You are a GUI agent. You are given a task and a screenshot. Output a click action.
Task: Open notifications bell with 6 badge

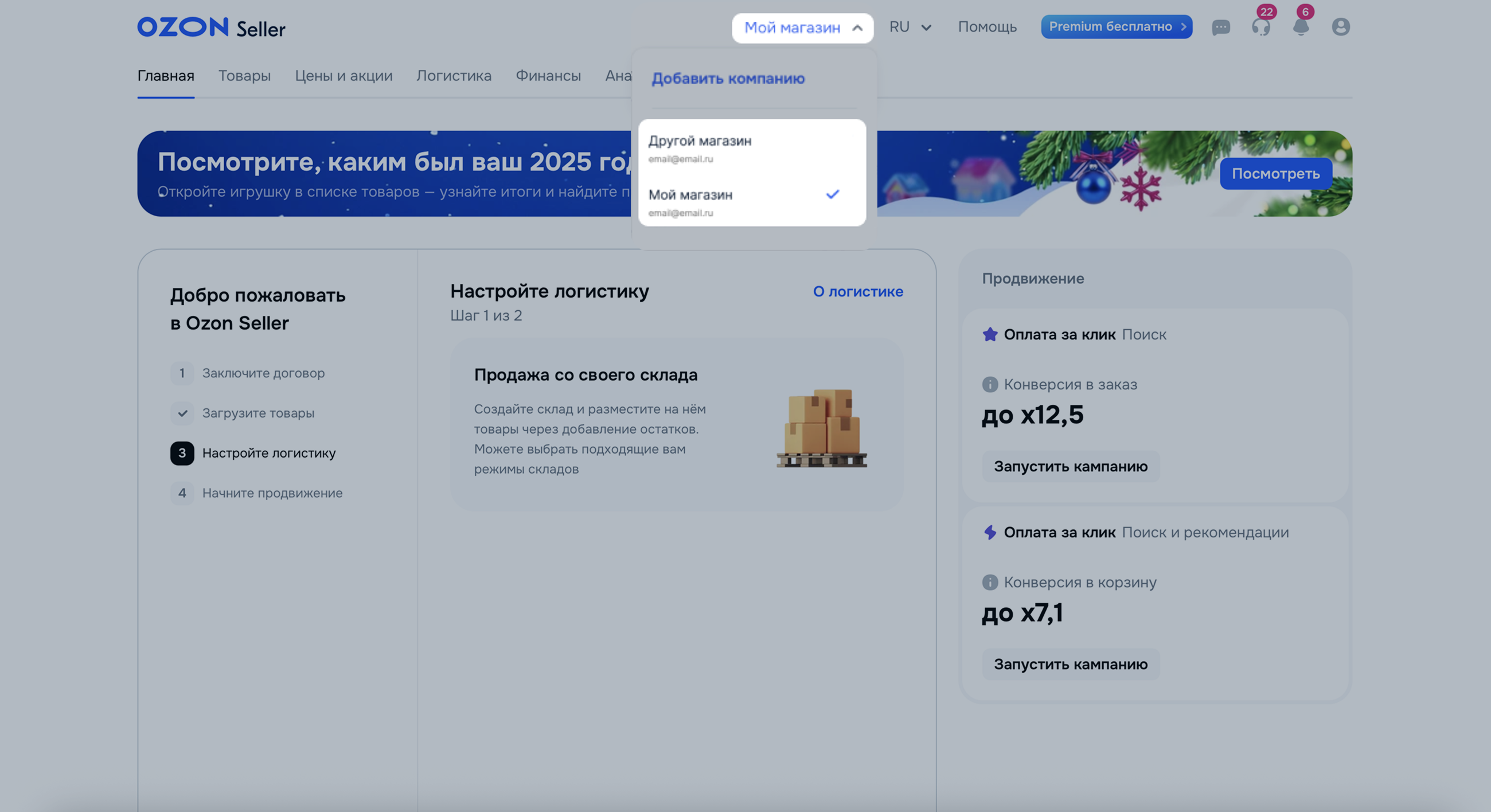[1301, 27]
